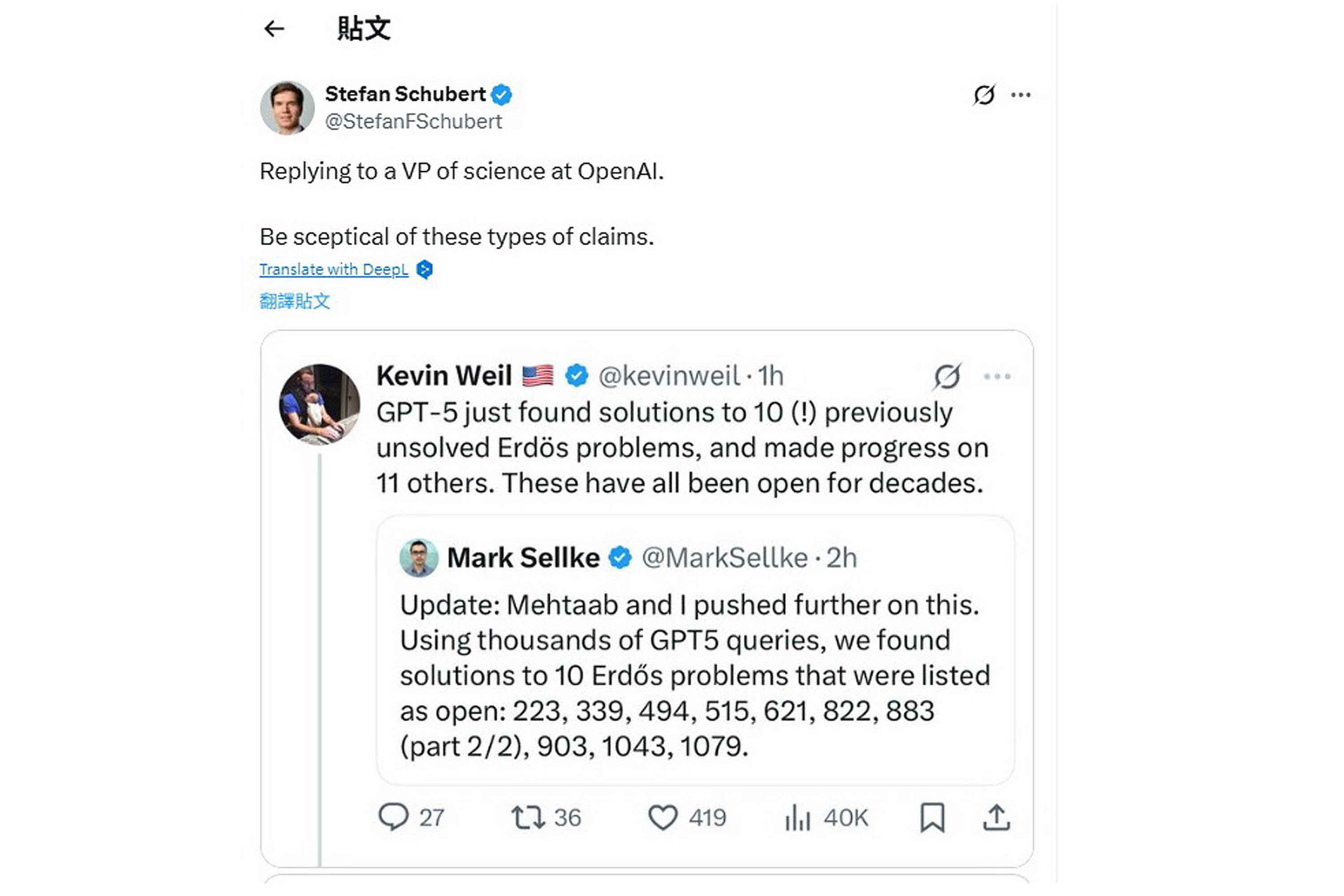Click the 翻譯貼文 translate post link

pyautogui.click(x=295, y=301)
